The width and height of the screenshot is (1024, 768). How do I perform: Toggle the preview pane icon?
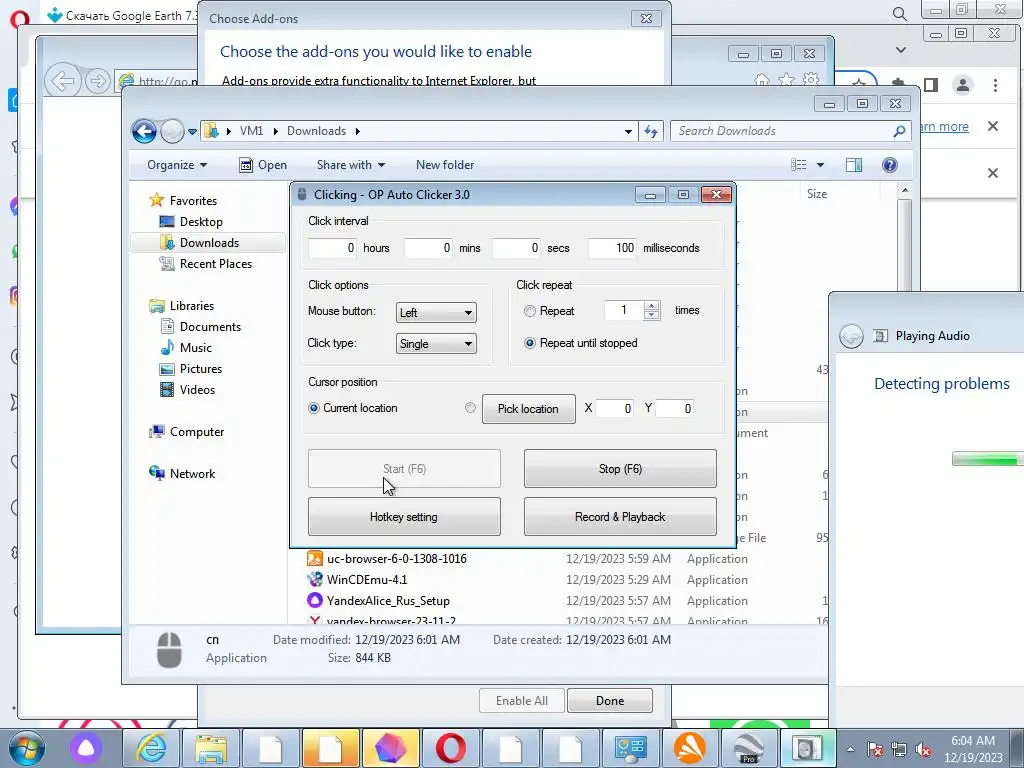[x=854, y=165]
